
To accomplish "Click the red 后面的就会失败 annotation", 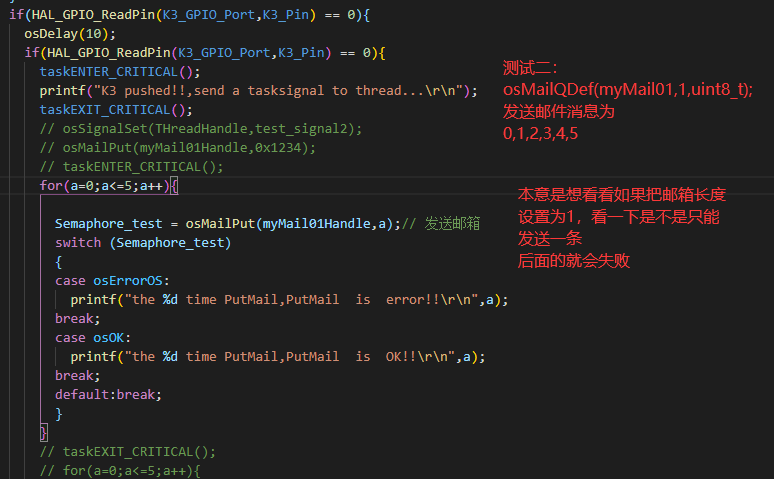I will click(574, 260).
